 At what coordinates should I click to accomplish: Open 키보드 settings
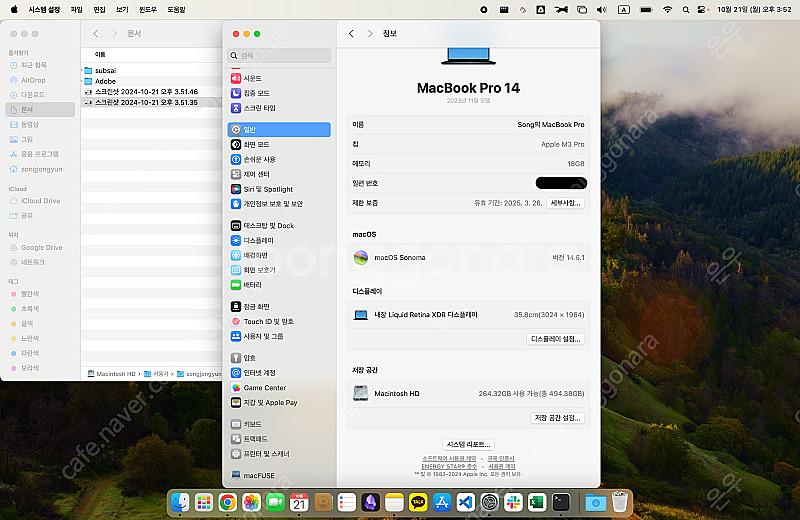point(246,424)
